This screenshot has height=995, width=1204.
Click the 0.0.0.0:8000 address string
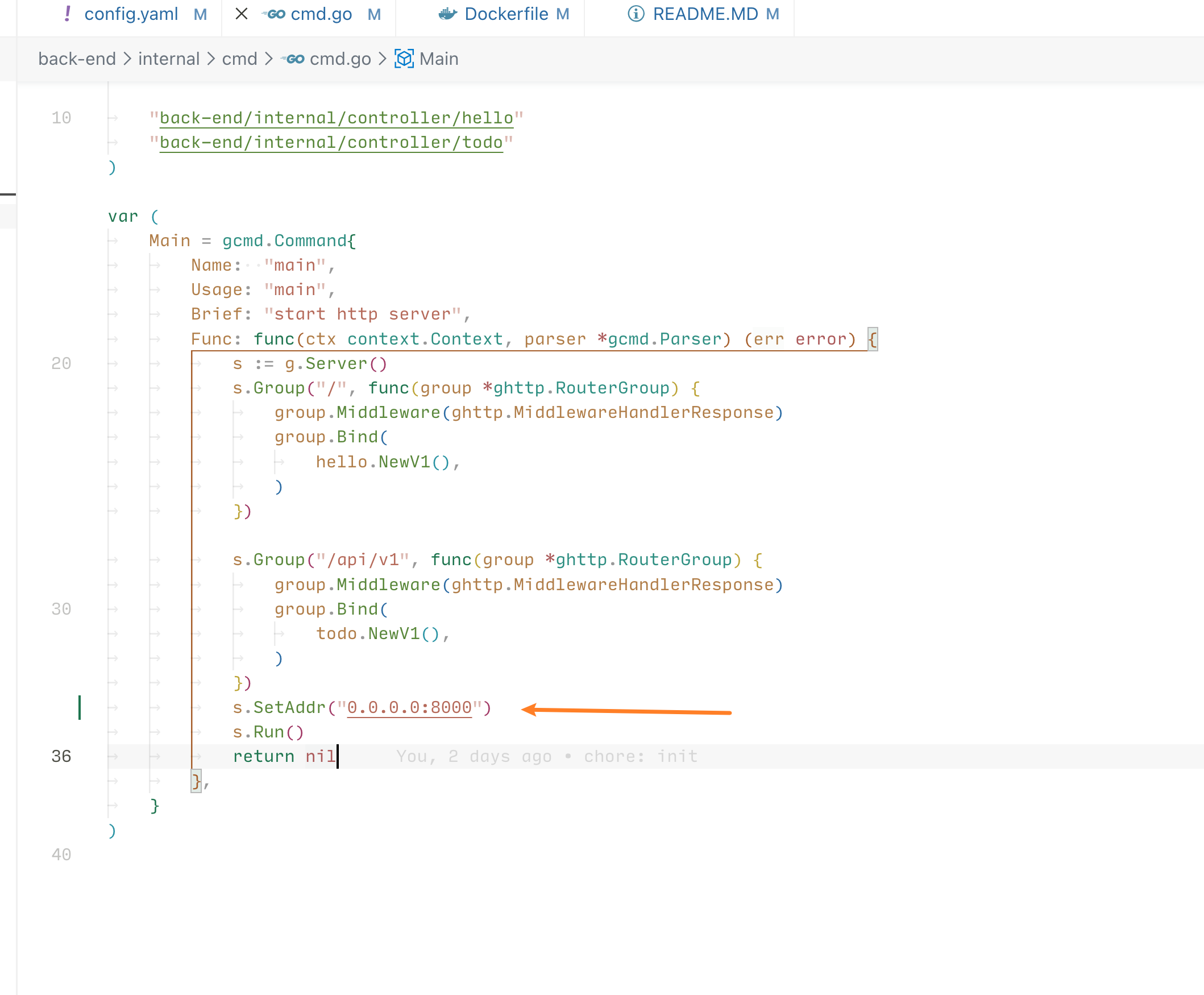pyautogui.click(x=409, y=708)
